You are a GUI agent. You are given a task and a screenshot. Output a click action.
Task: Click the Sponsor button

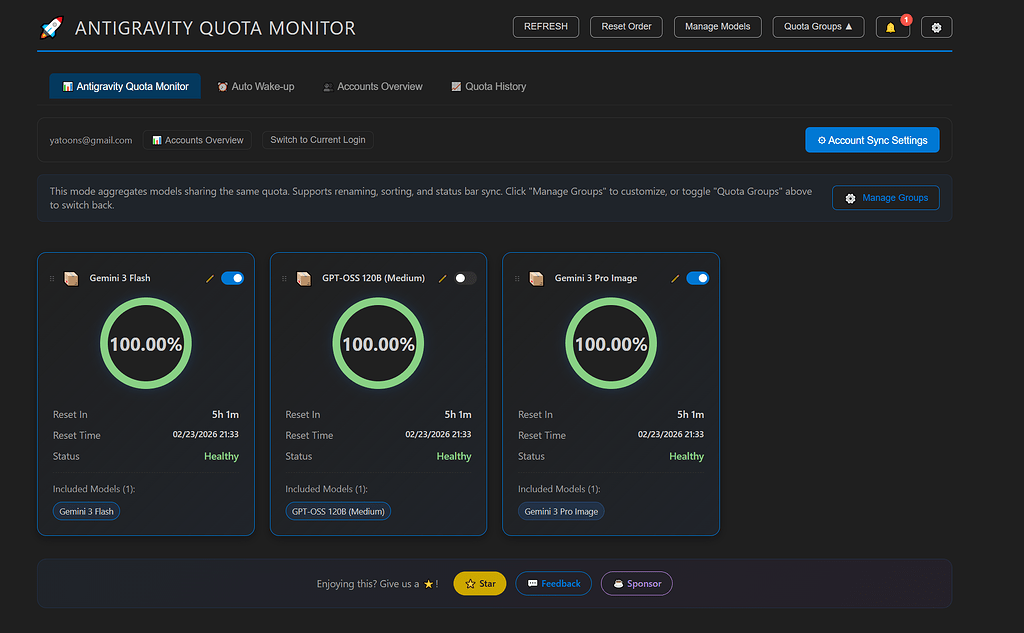637,583
